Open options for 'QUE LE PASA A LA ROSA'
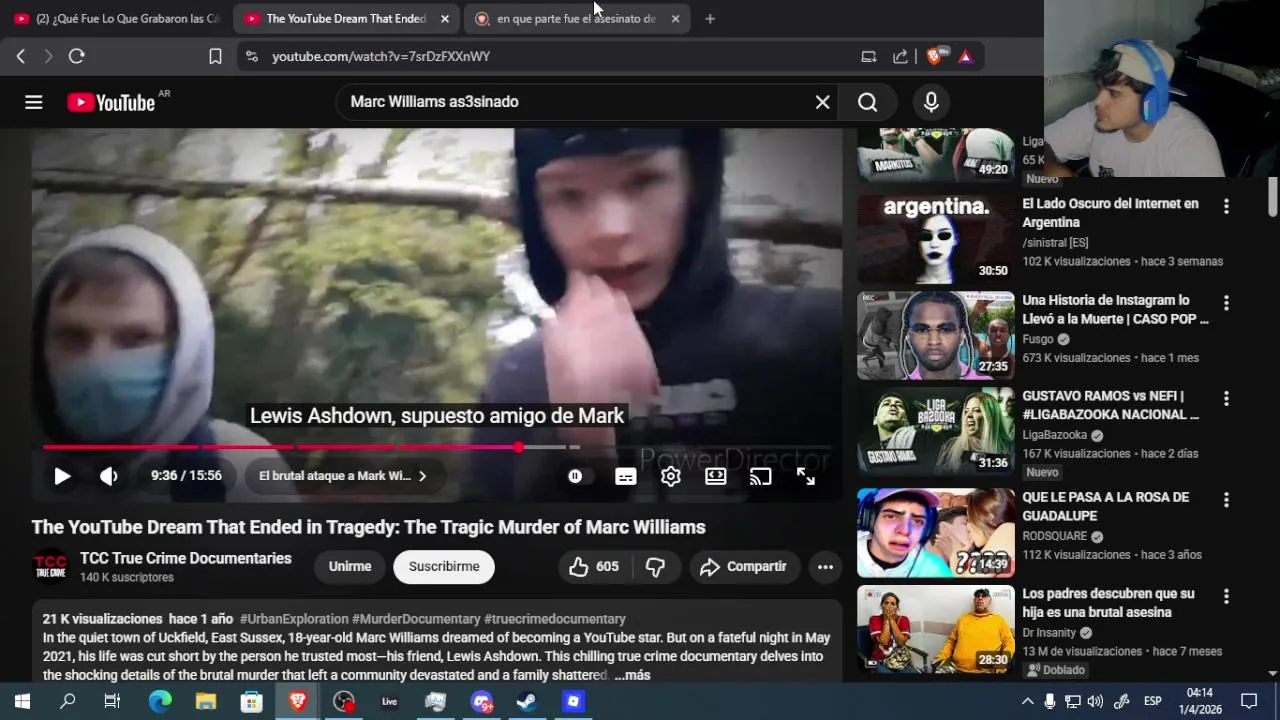This screenshot has width=1280, height=720. (1226, 499)
